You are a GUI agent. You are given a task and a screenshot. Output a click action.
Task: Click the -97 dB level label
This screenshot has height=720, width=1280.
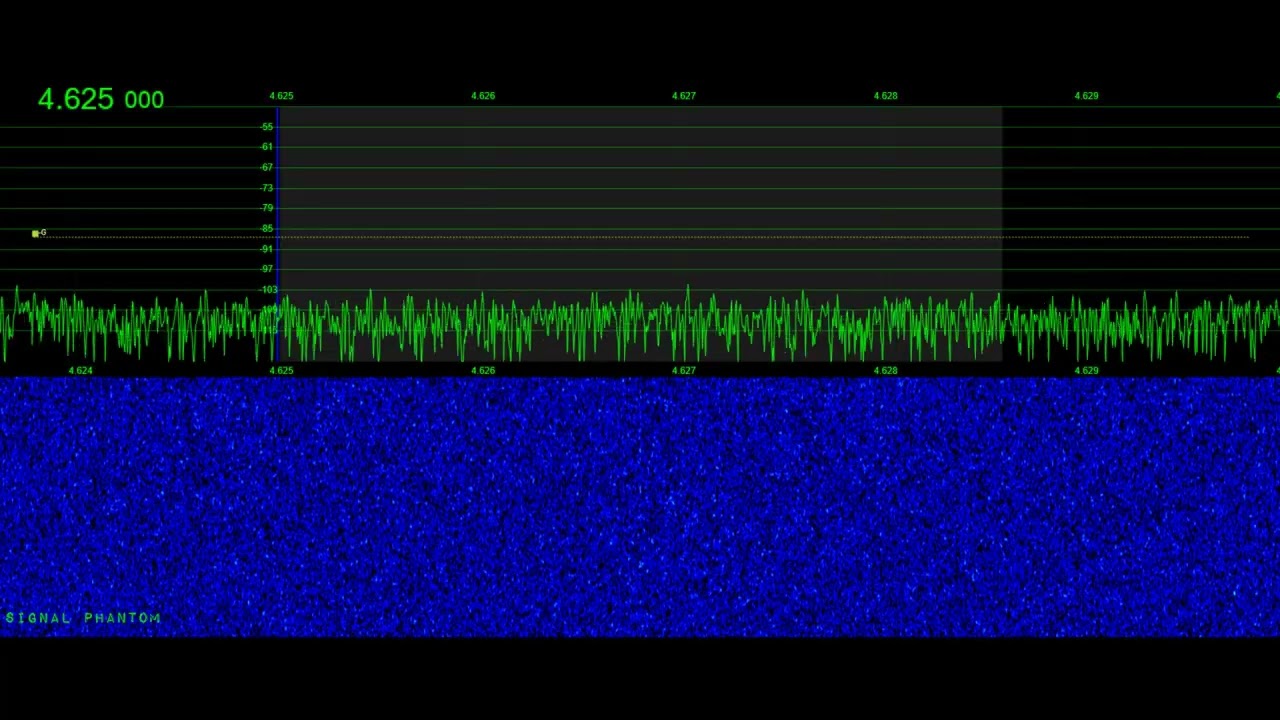point(267,269)
